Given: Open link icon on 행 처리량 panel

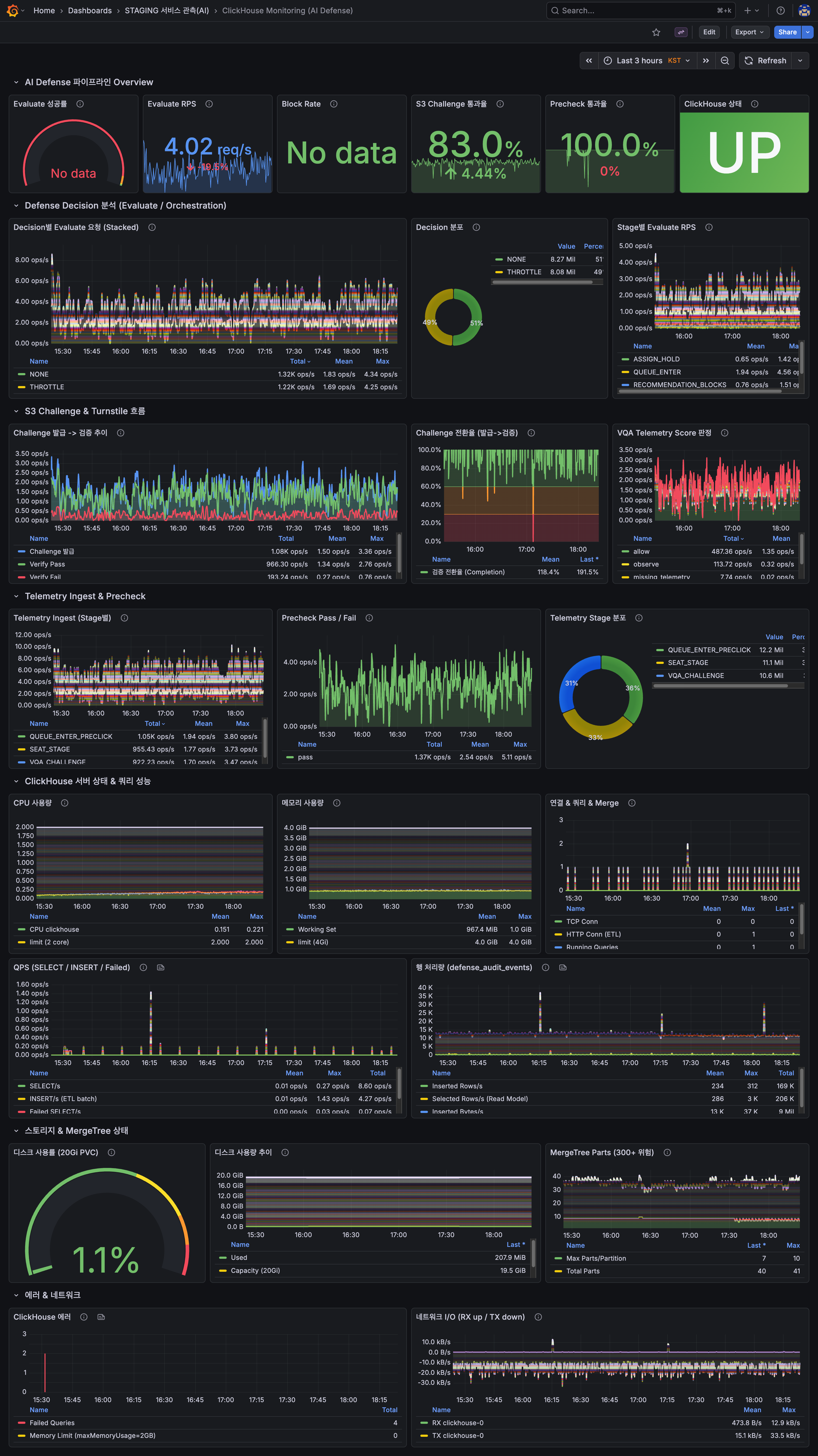Looking at the screenshot, I should [x=563, y=968].
